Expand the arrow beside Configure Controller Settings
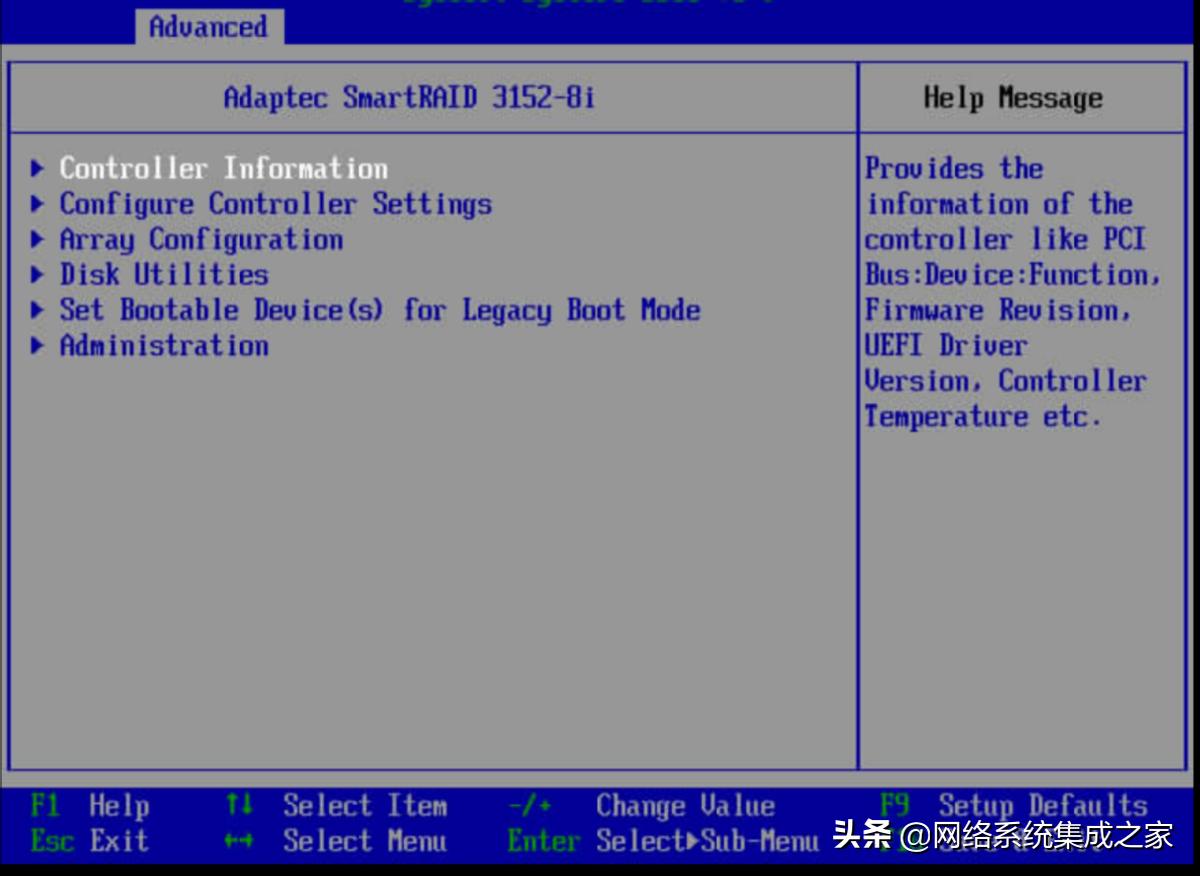Viewport: 1200px width, 876px height. tap(37, 204)
